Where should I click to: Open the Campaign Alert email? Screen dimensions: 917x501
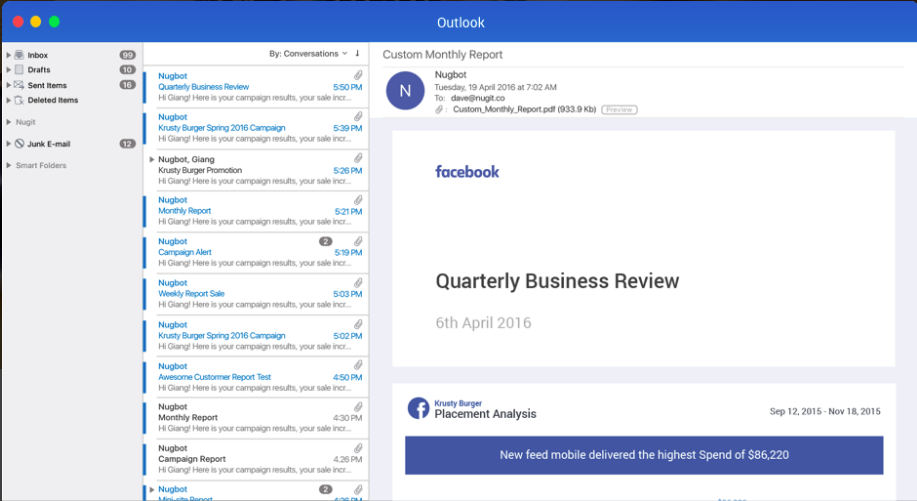click(x=256, y=253)
